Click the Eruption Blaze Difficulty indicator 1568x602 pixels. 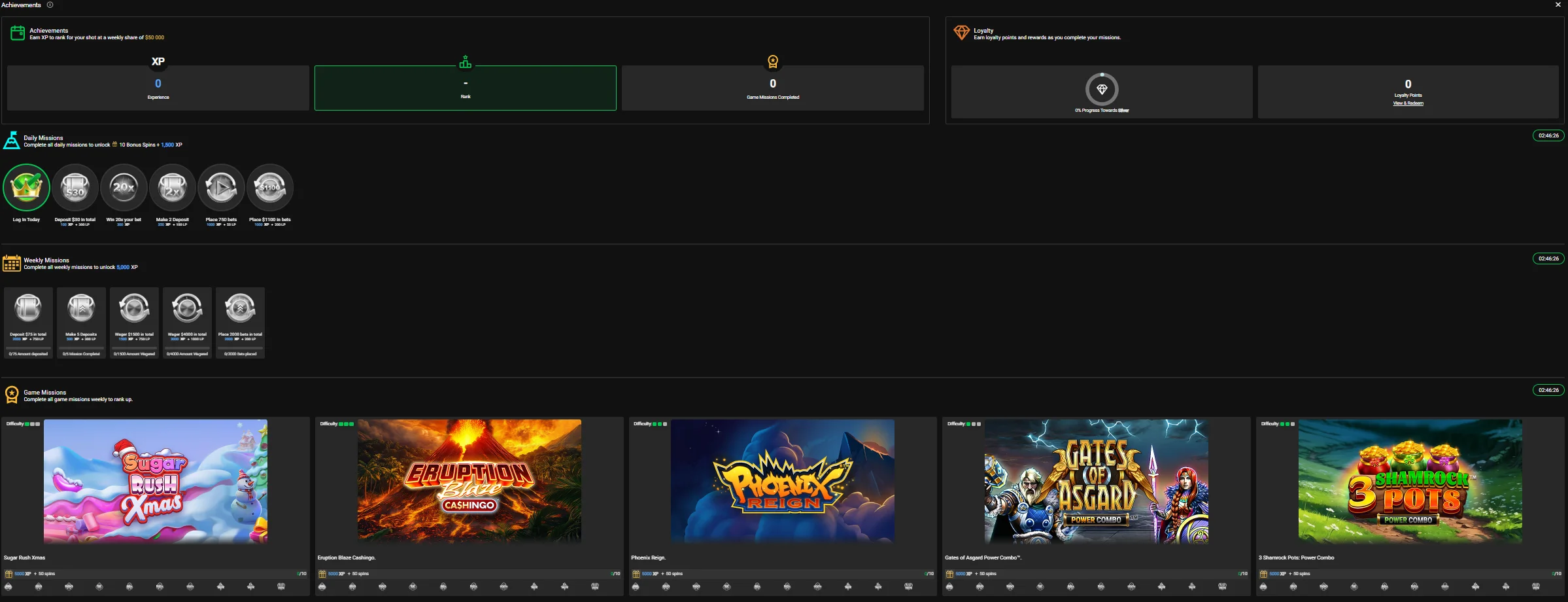[x=337, y=424]
